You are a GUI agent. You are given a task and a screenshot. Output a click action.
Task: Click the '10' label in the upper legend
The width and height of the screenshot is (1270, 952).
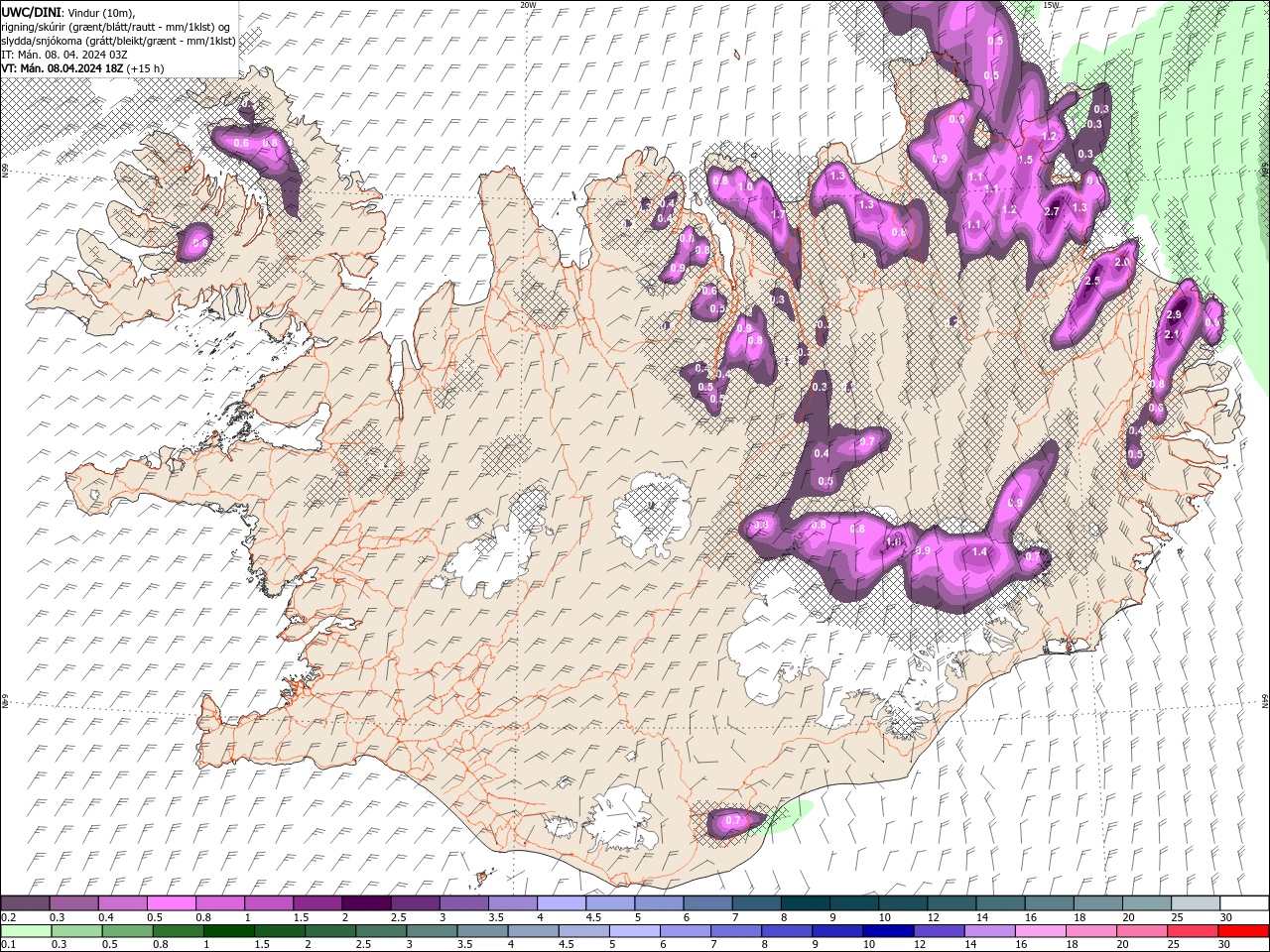(x=884, y=917)
